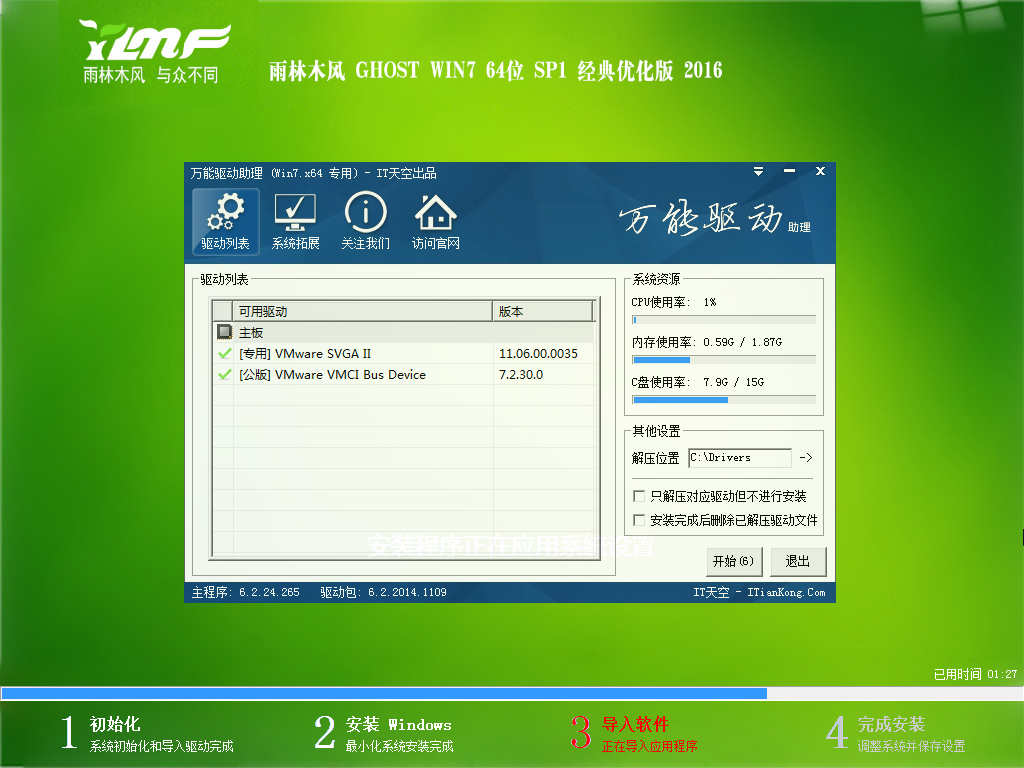This screenshot has width=1024, height=768.
Task: Click the IT天空 - ITianKong.Com link
Action: pyautogui.click(x=759, y=592)
